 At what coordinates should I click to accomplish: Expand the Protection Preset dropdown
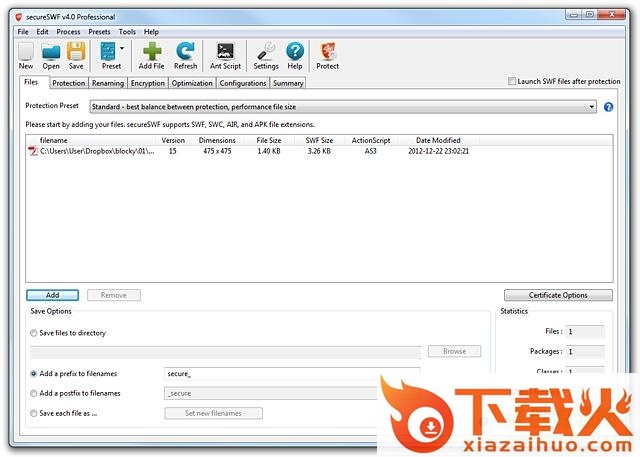click(x=591, y=106)
